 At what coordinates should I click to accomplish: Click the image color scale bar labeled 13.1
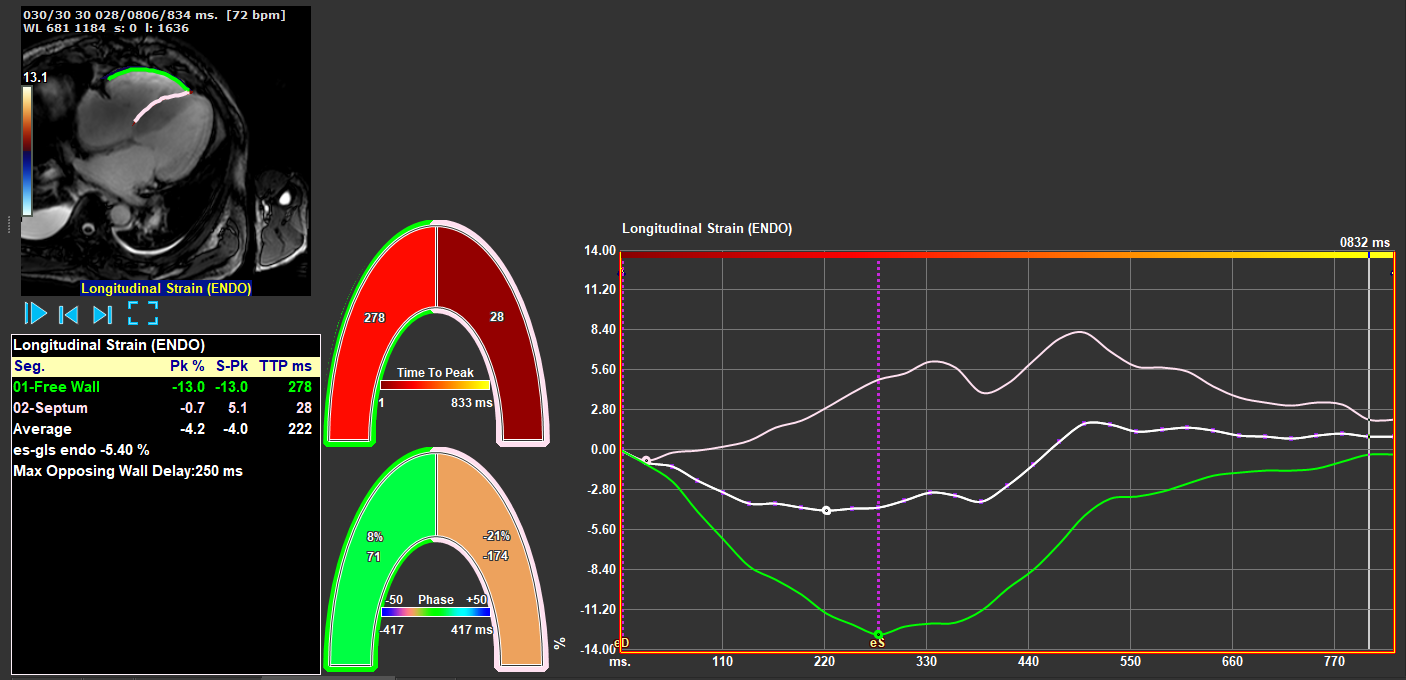pos(27,150)
